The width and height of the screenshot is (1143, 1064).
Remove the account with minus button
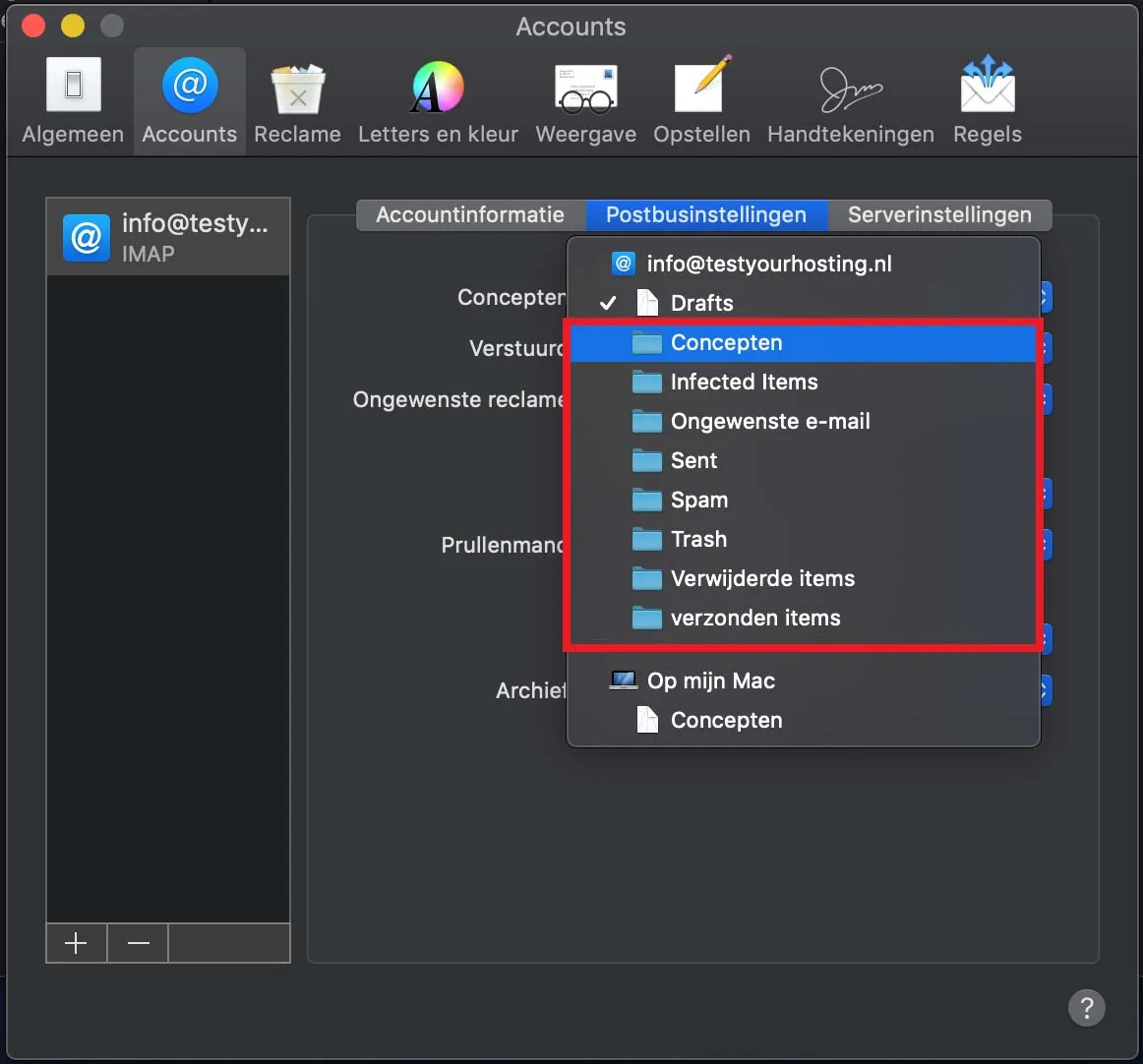click(x=138, y=944)
